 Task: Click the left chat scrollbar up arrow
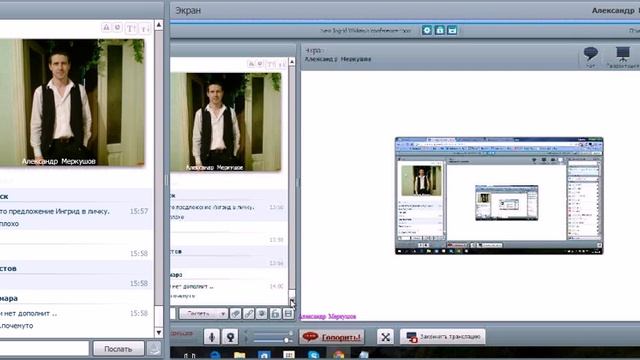pos(159,25)
